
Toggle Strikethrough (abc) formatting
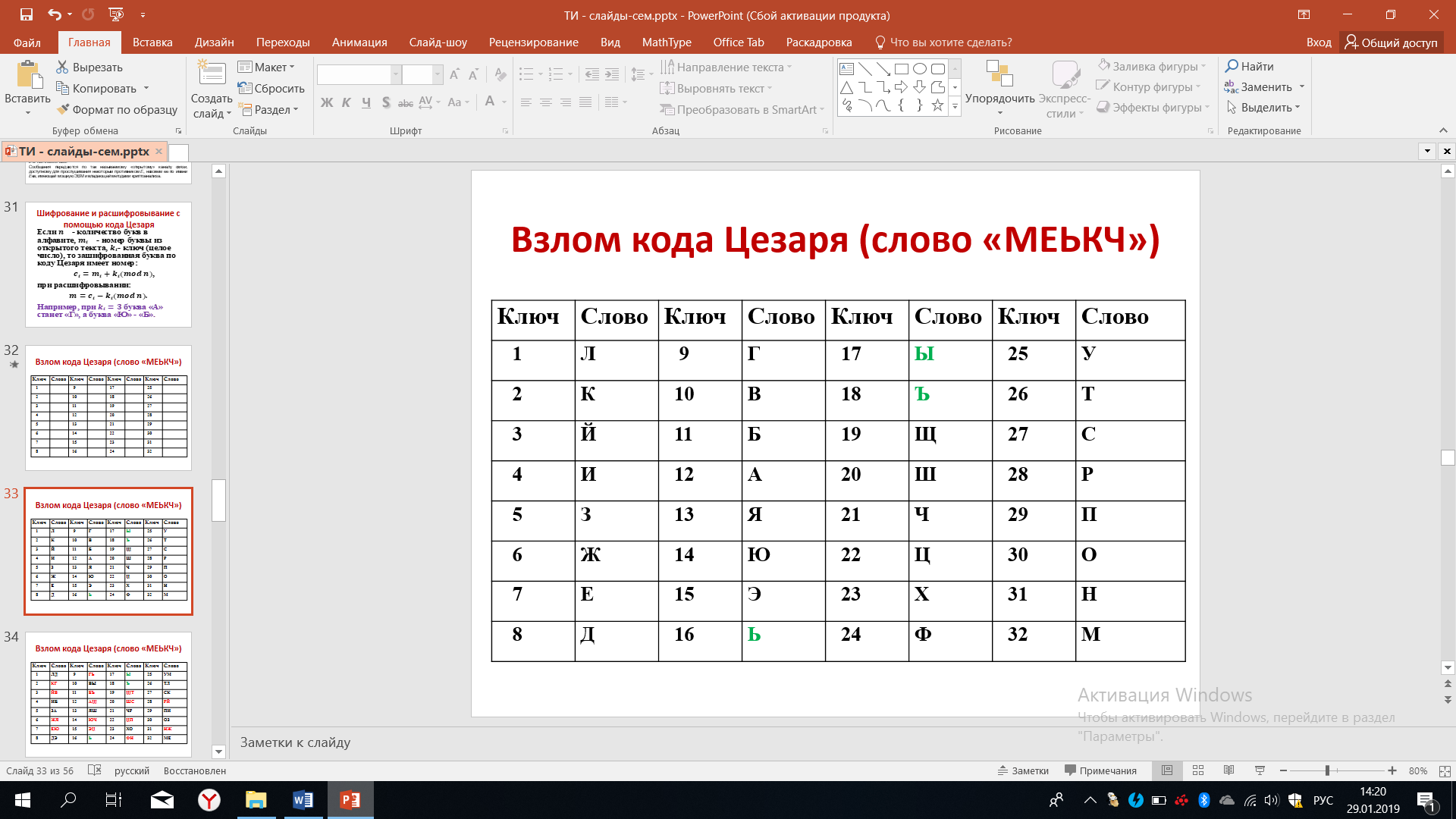coord(406,102)
